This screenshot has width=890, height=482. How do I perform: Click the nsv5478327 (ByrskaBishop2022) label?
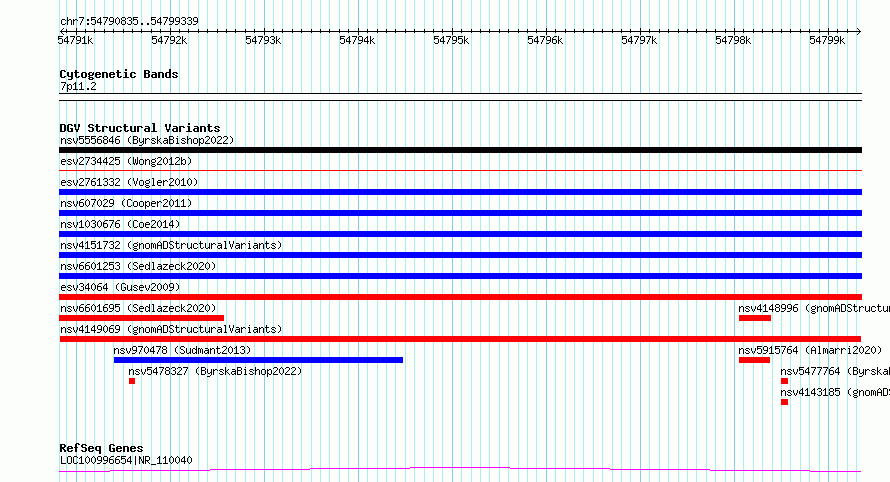pos(215,371)
